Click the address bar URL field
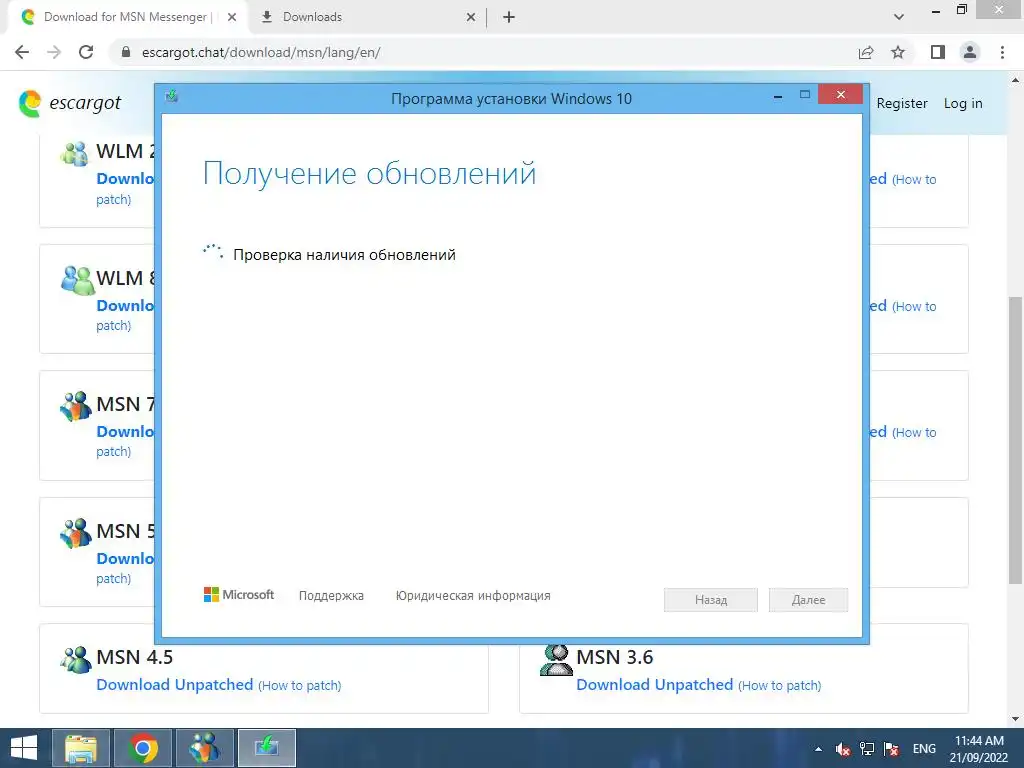Viewport: 1024px width, 768px height. coord(483,52)
